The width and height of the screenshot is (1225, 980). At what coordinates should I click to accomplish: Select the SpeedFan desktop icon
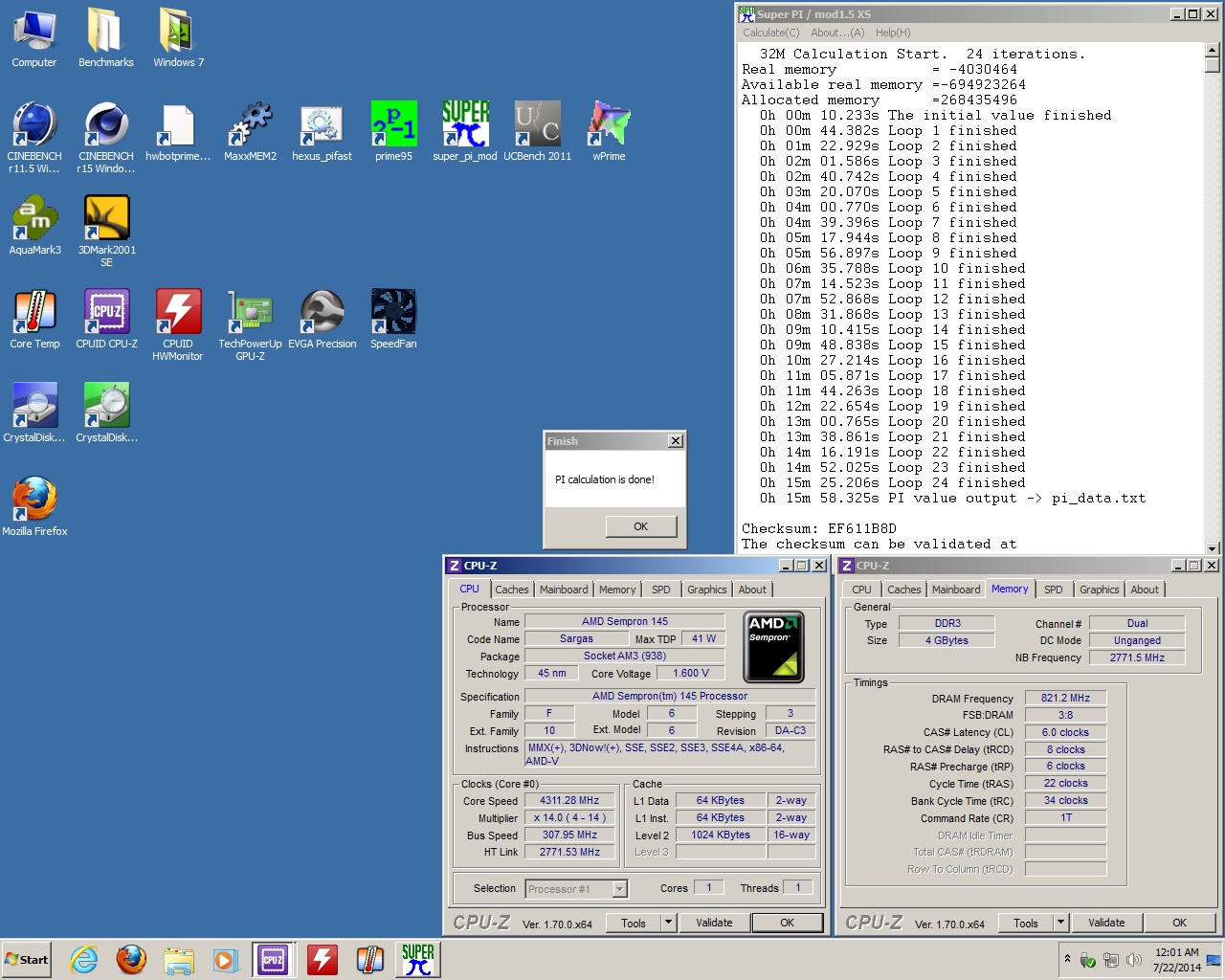(x=393, y=320)
